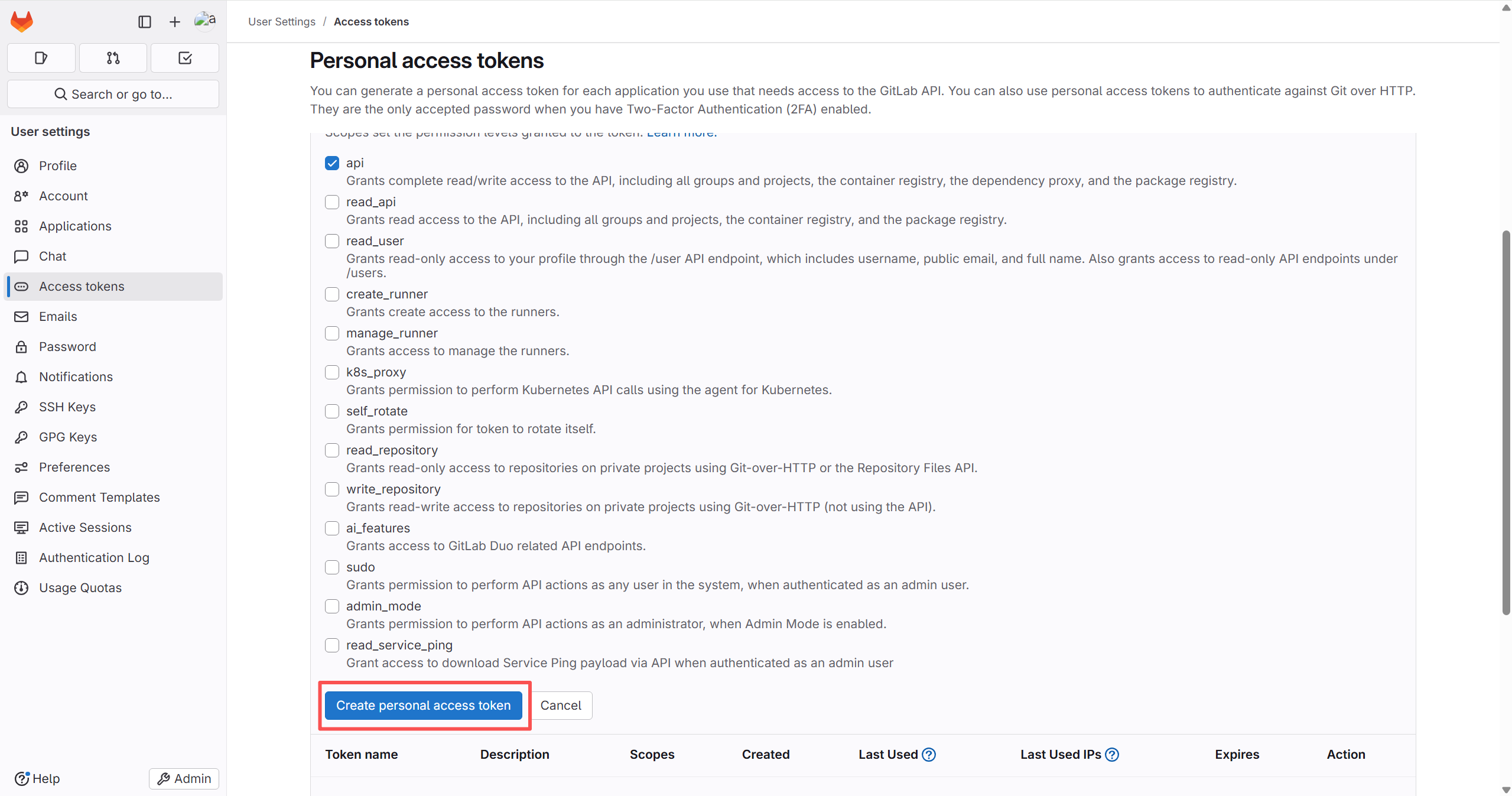Enable the read_api scope checkbox
This screenshot has height=796, width=1512.
pyautogui.click(x=332, y=202)
